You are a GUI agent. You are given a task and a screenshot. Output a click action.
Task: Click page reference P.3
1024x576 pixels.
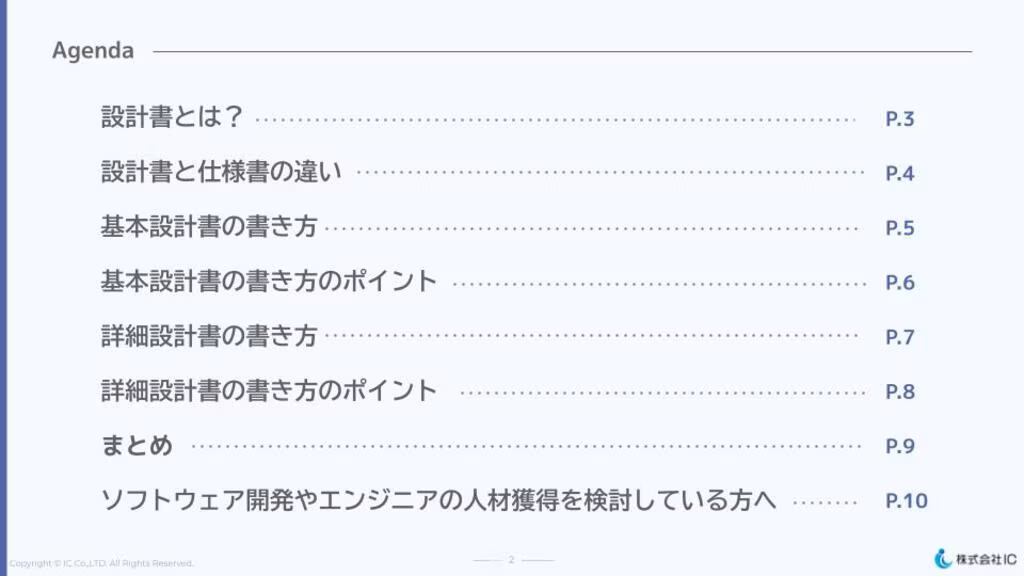[900, 119]
